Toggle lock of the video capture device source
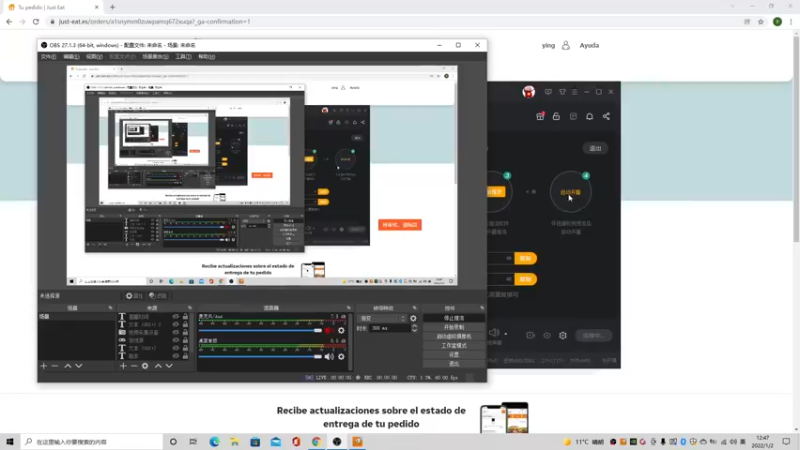800x450 pixels. coord(185,332)
